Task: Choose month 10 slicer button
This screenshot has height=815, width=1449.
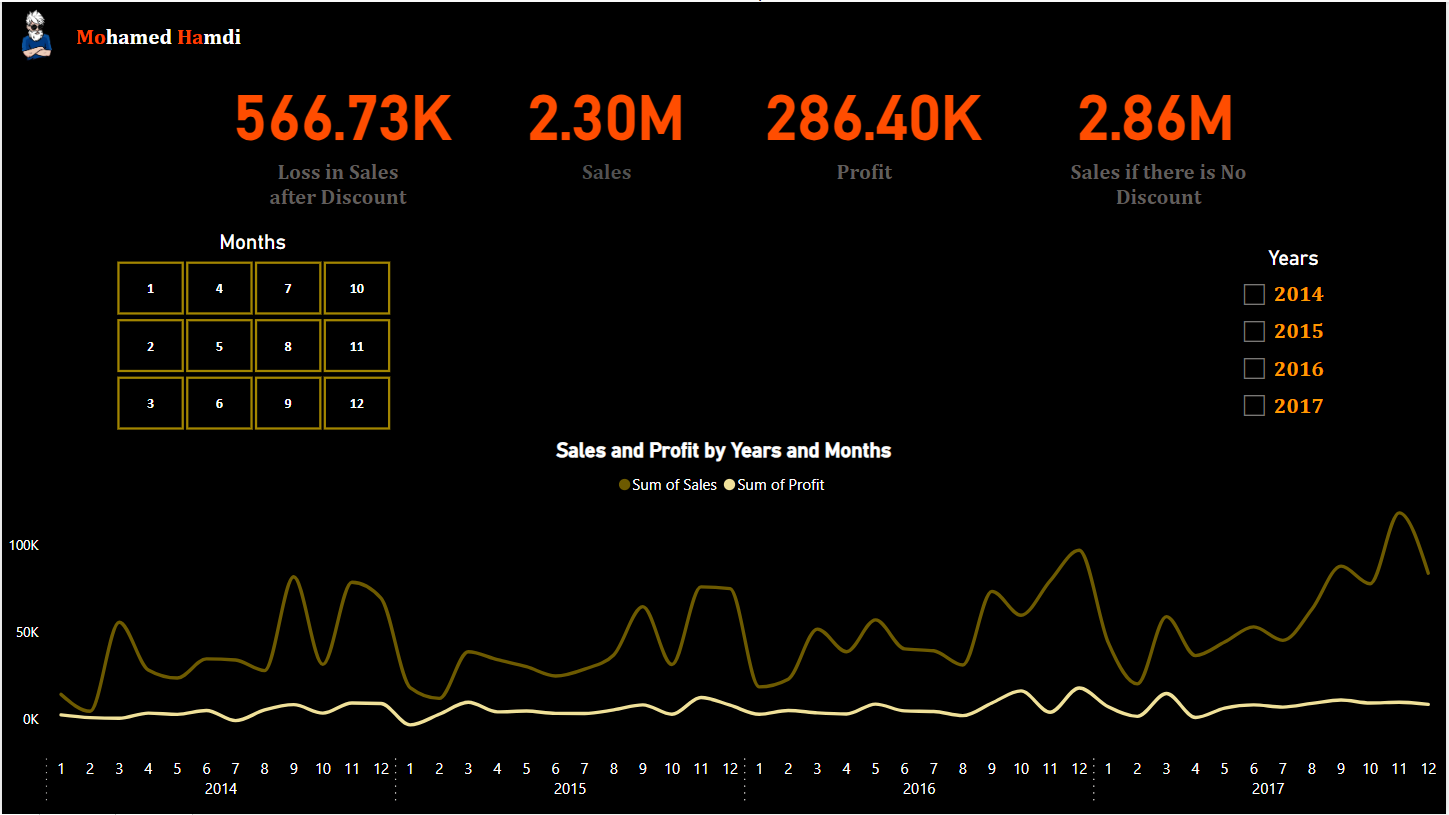Action: tap(357, 289)
